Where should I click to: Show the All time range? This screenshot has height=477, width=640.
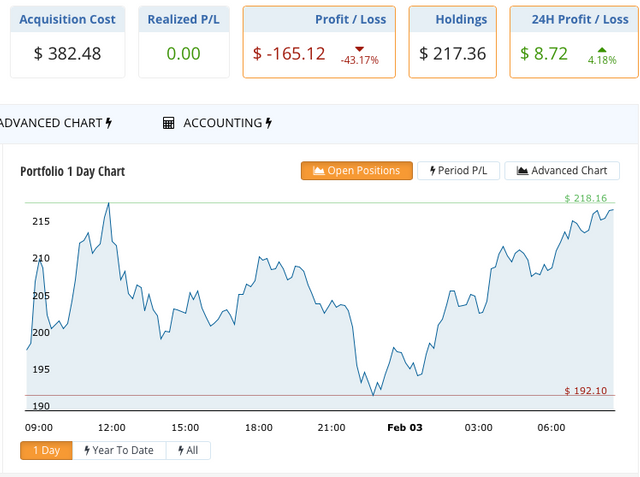(x=188, y=450)
